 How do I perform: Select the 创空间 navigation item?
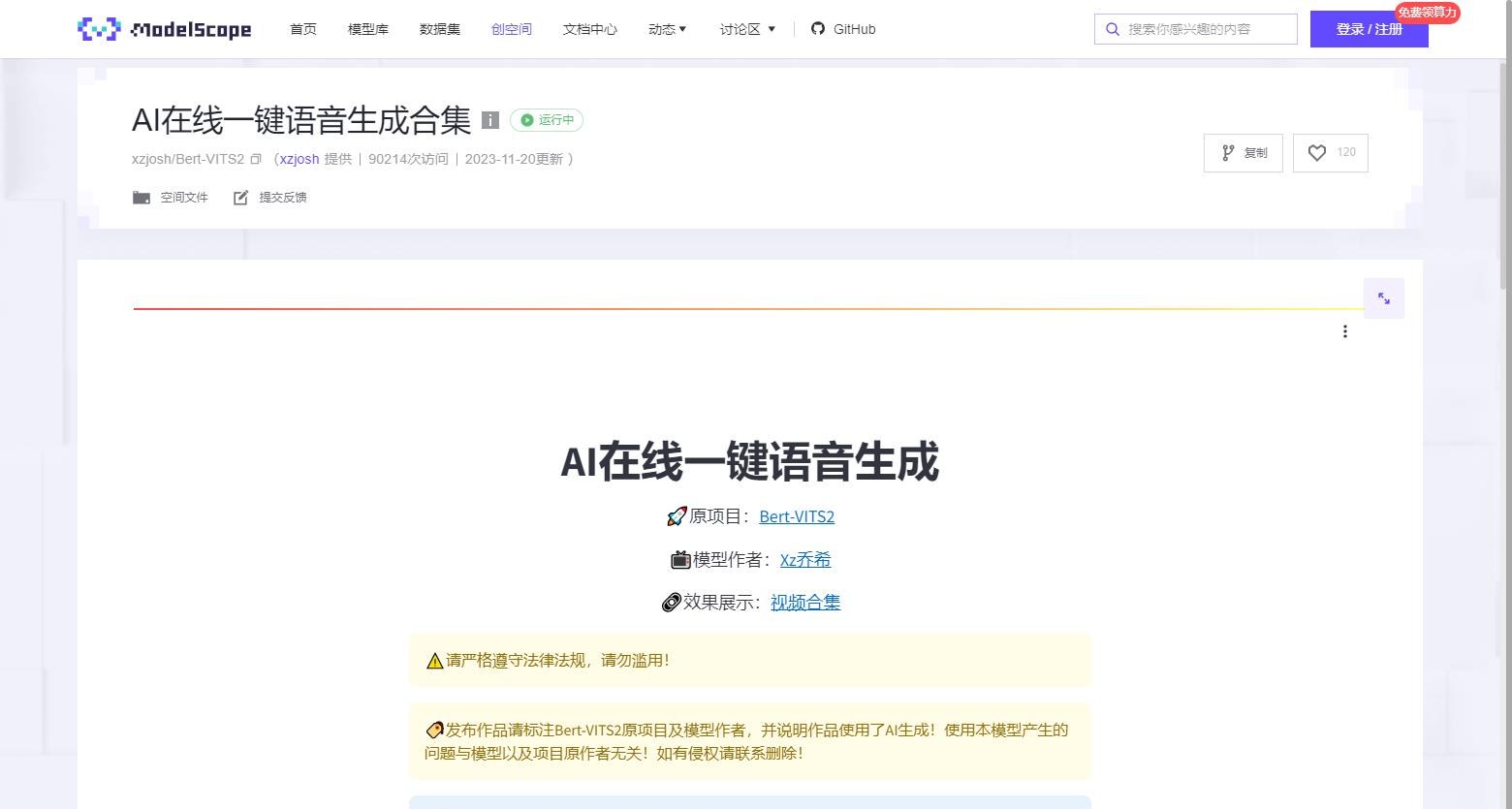point(512,29)
